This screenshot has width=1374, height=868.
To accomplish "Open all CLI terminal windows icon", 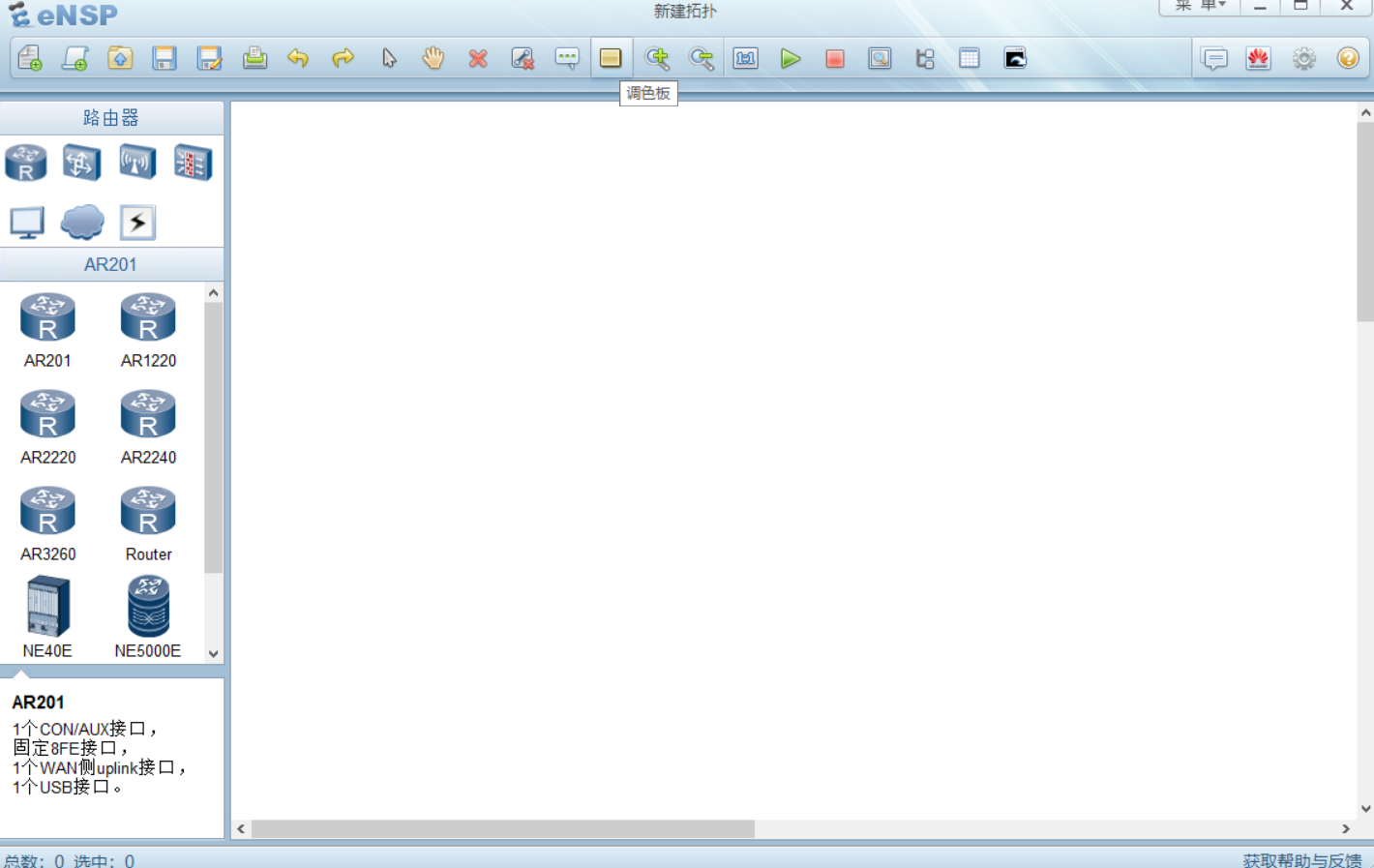I will click(1015, 58).
